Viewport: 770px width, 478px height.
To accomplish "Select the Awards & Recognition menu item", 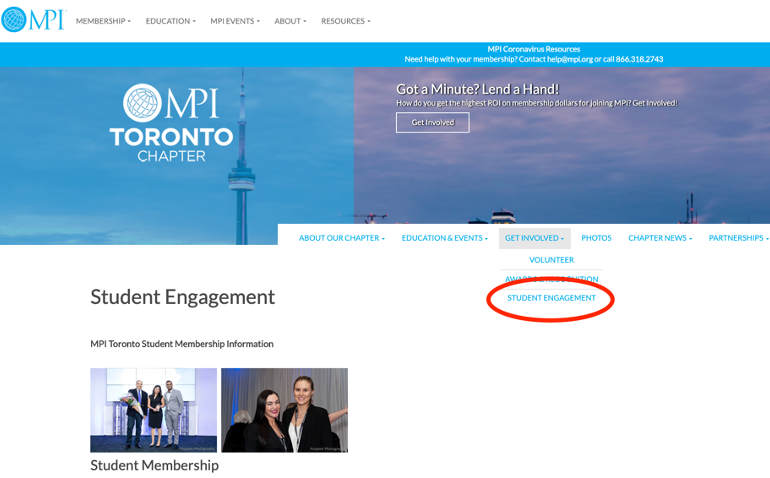I will (551, 279).
